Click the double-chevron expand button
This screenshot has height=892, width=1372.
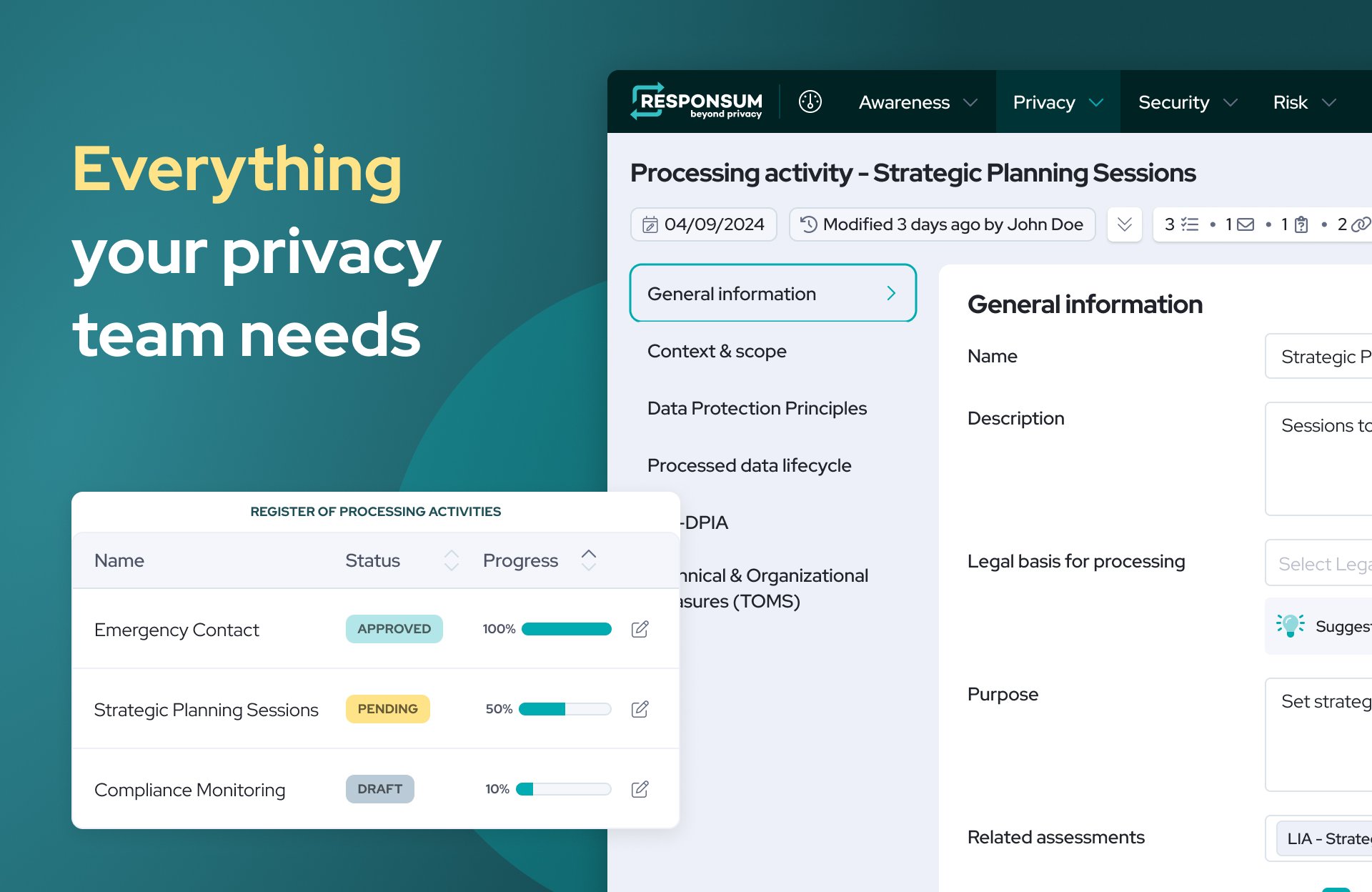1124,224
